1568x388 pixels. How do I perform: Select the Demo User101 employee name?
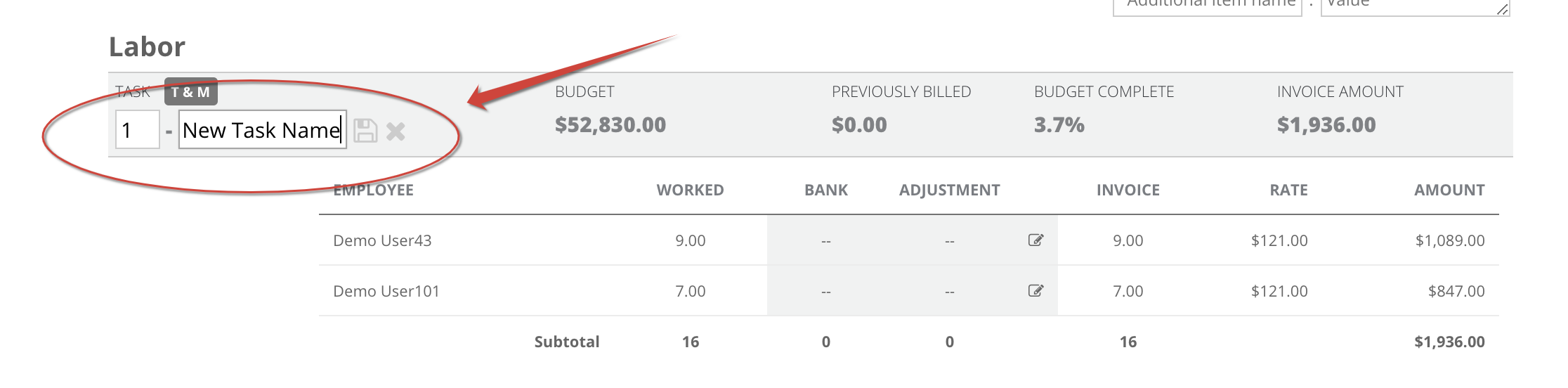[386, 291]
